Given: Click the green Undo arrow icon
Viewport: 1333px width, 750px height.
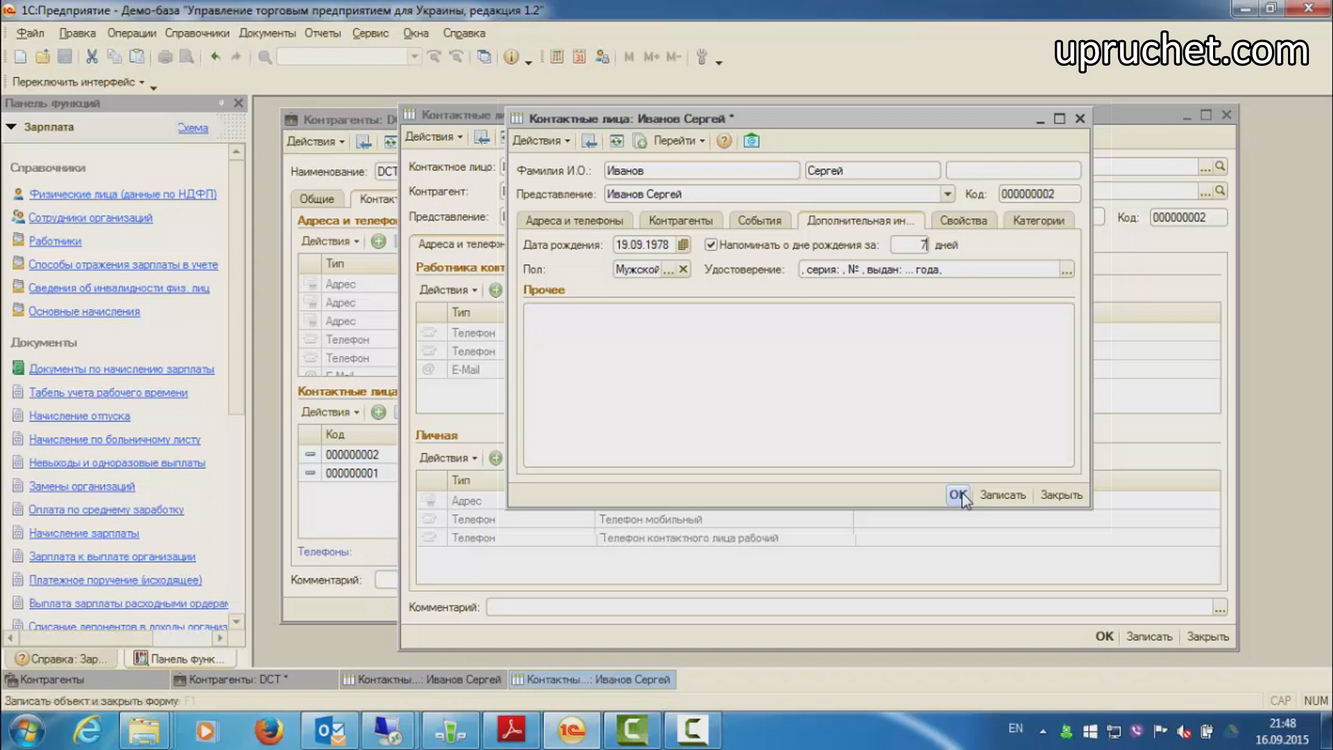Looking at the screenshot, I should (x=215, y=57).
